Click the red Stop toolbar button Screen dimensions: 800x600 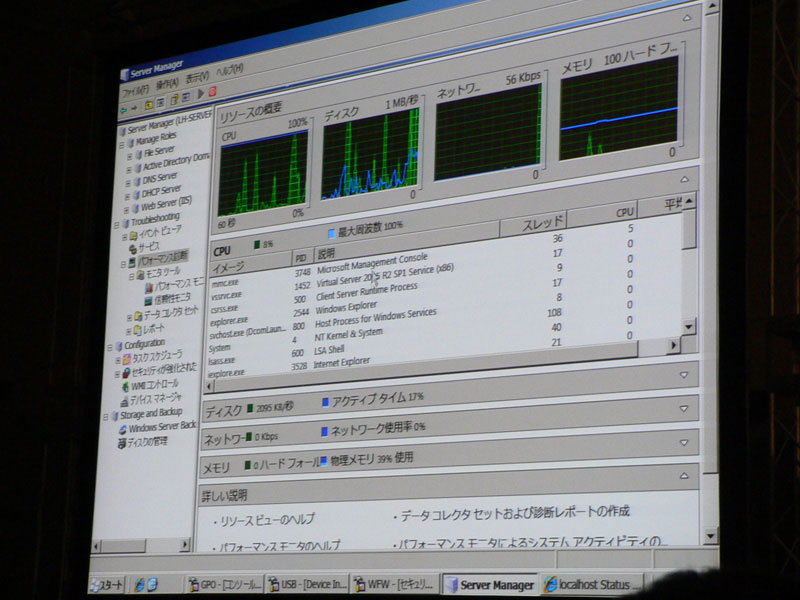(212, 91)
